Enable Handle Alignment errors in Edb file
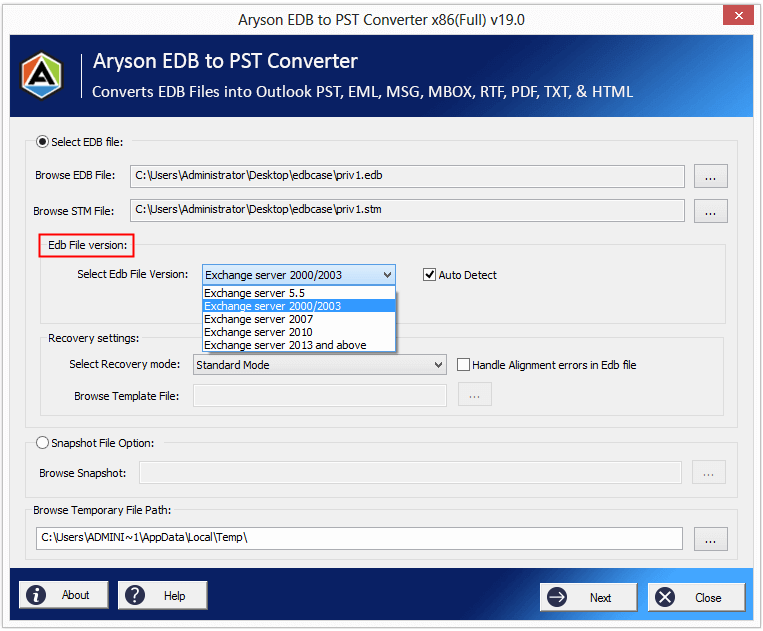The height and width of the screenshot is (631, 763). [x=463, y=365]
